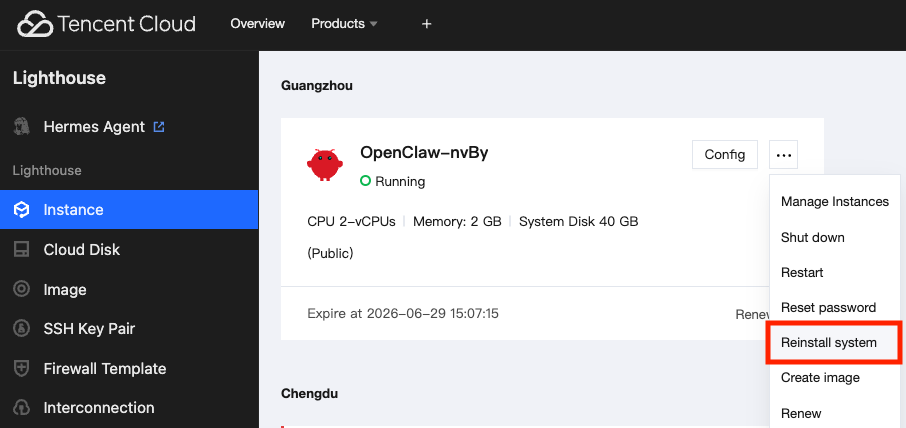Click the Firewall Template shield icon
Viewport: 906px width, 428px height.
coord(21,369)
